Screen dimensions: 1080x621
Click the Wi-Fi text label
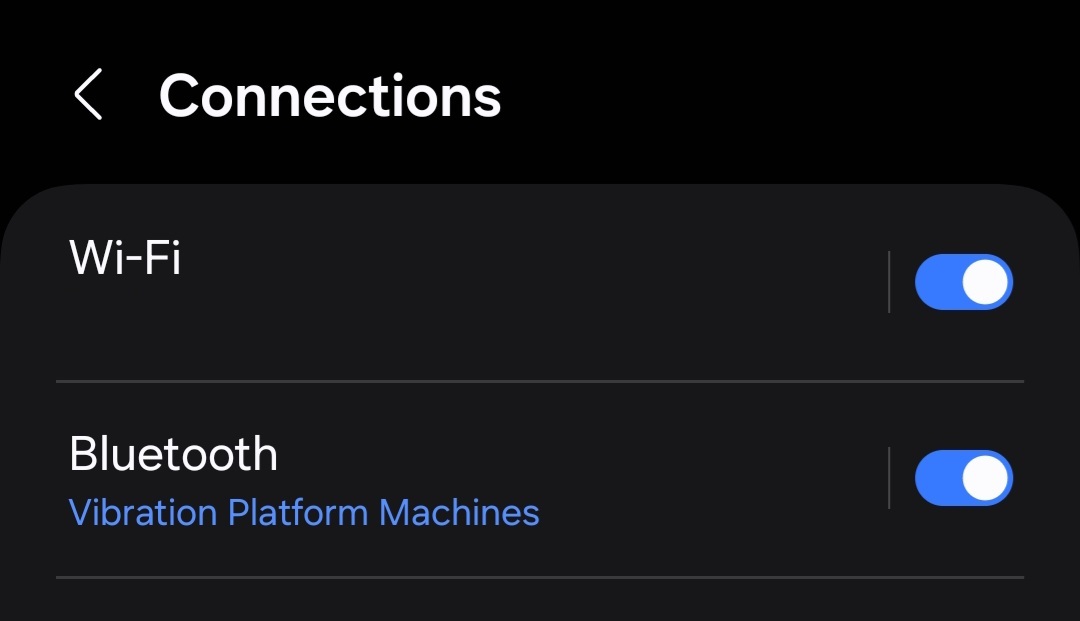point(125,258)
